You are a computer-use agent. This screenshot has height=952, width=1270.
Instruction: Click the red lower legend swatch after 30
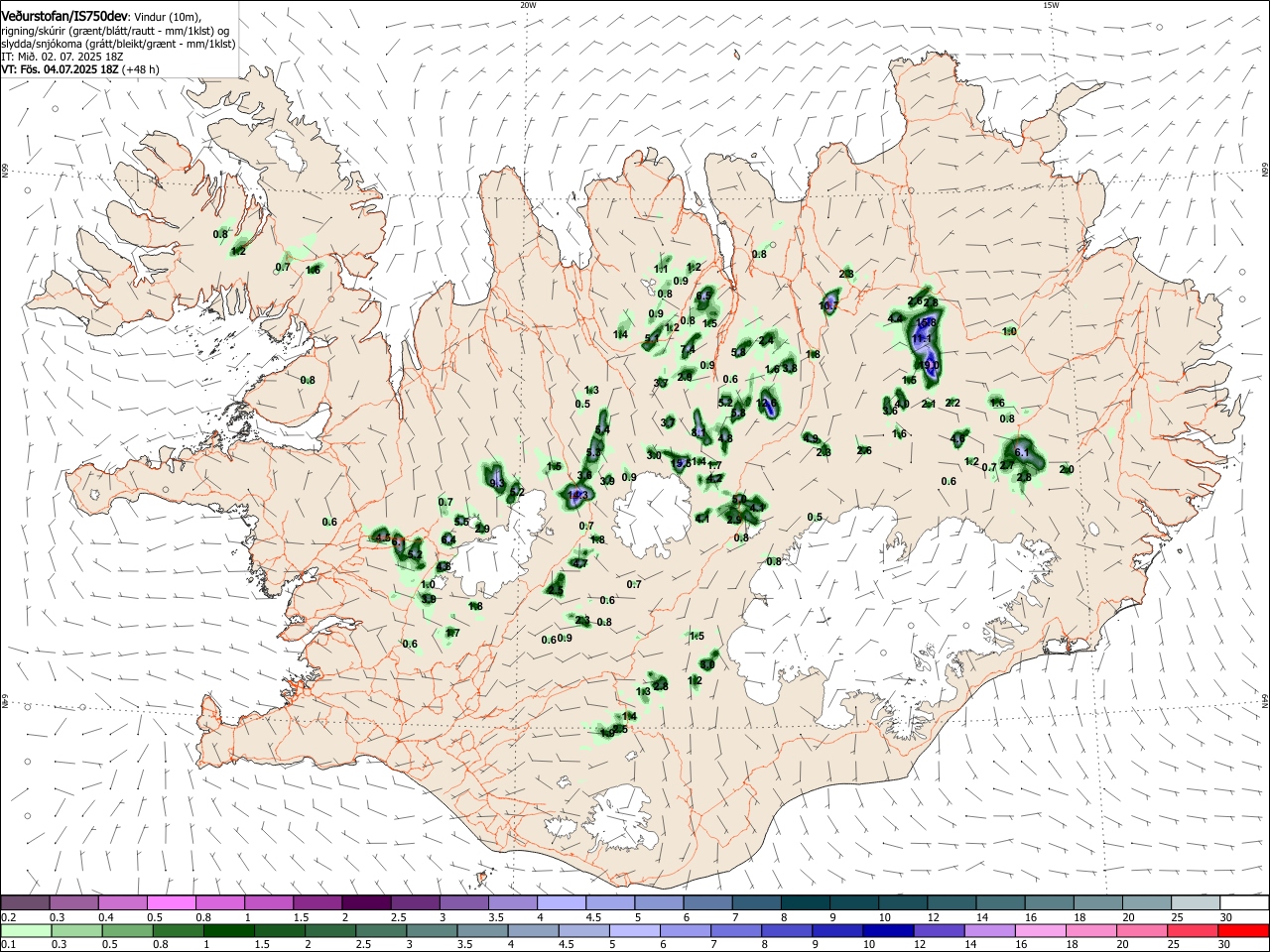tap(1242, 930)
